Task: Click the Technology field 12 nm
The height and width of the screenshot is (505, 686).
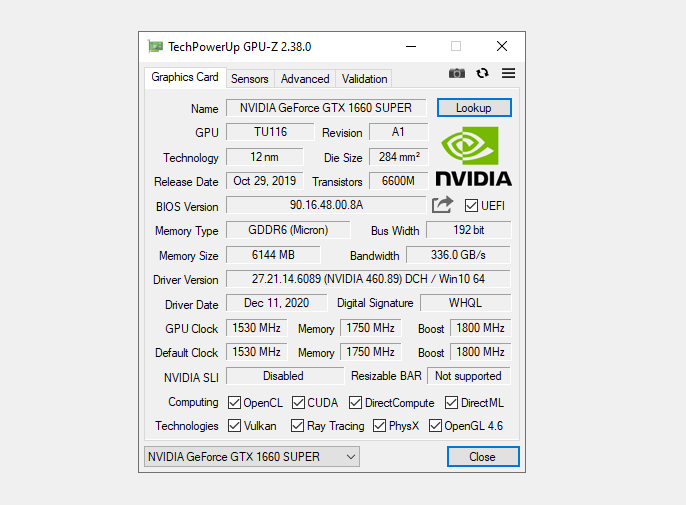Action: [265, 157]
